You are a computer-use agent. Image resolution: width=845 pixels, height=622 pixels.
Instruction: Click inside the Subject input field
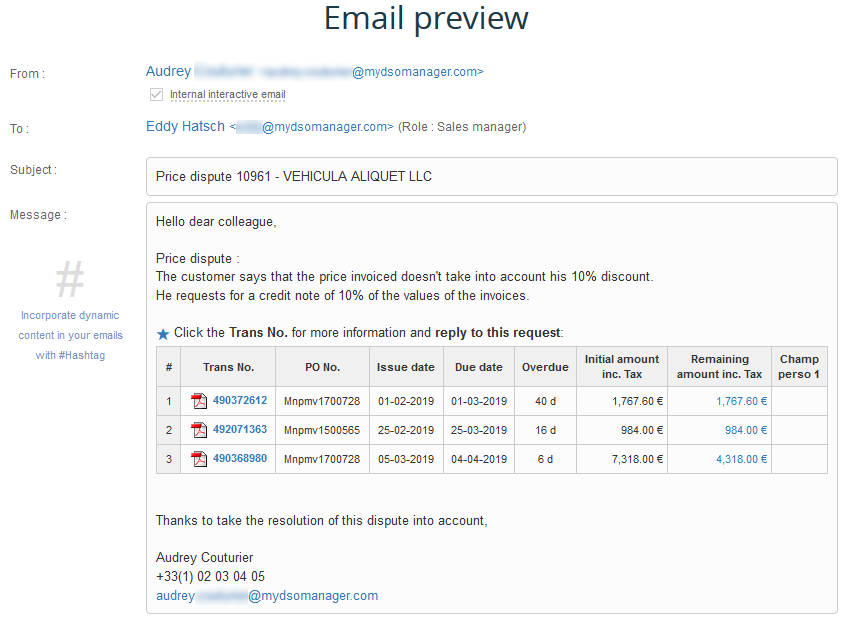click(491, 177)
